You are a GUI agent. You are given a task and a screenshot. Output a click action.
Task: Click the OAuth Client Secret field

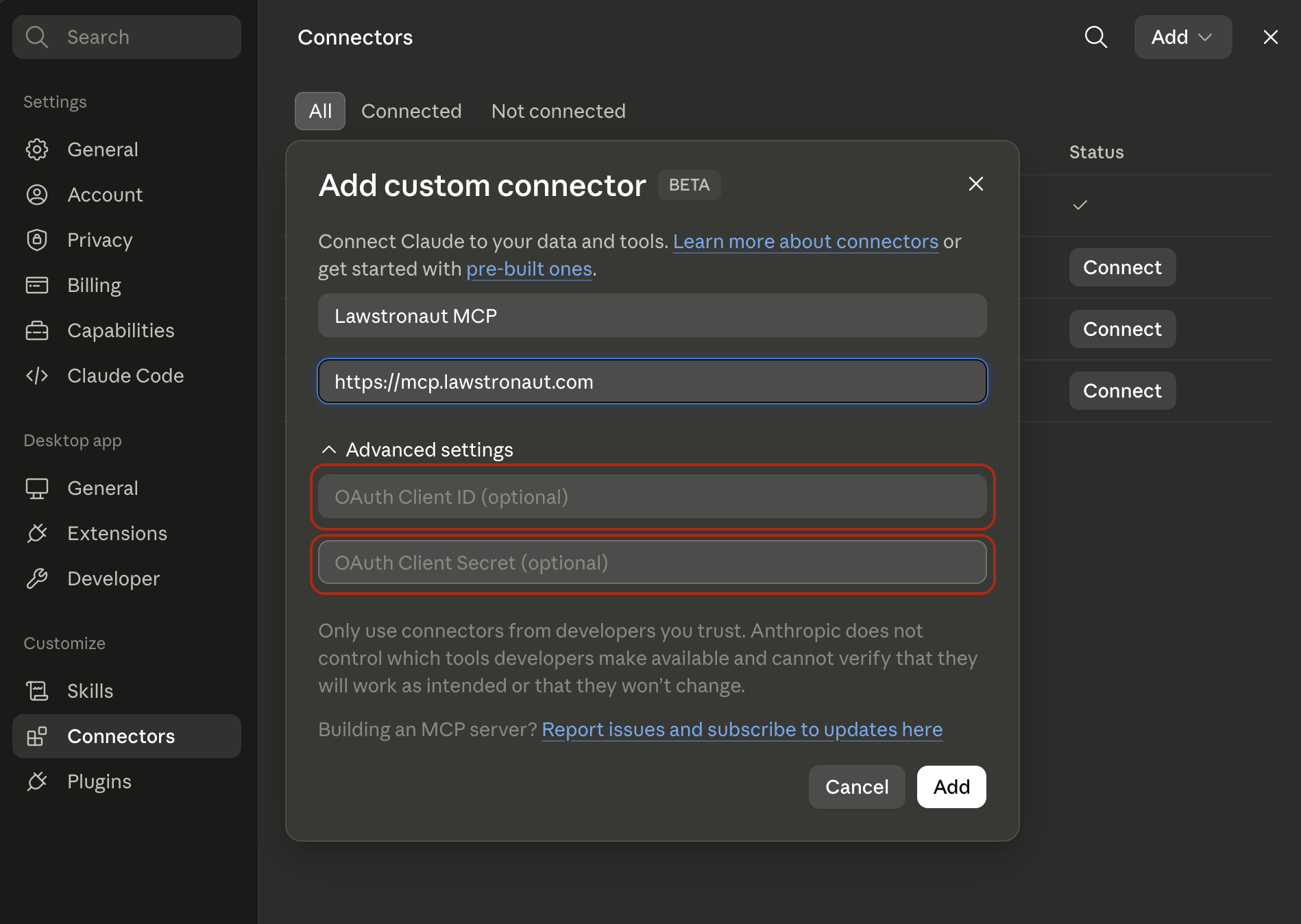click(653, 562)
